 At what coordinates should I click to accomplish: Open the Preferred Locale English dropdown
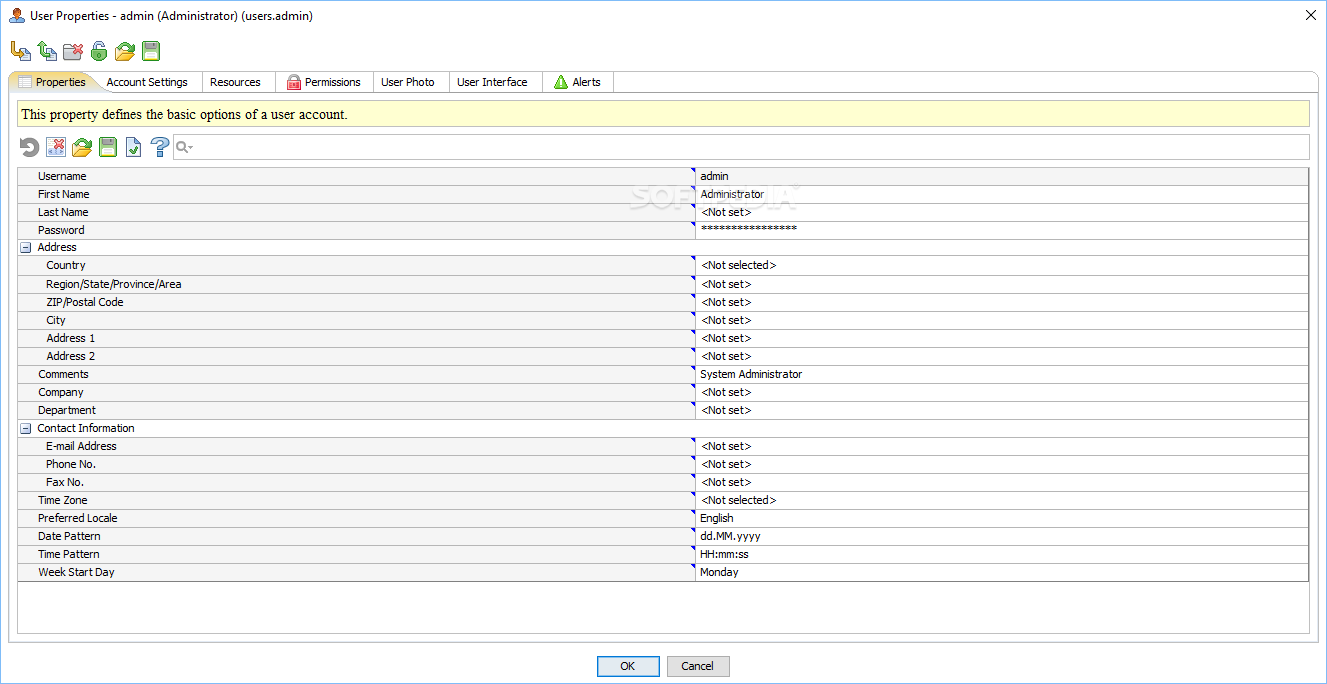pyautogui.click(x=1001, y=518)
